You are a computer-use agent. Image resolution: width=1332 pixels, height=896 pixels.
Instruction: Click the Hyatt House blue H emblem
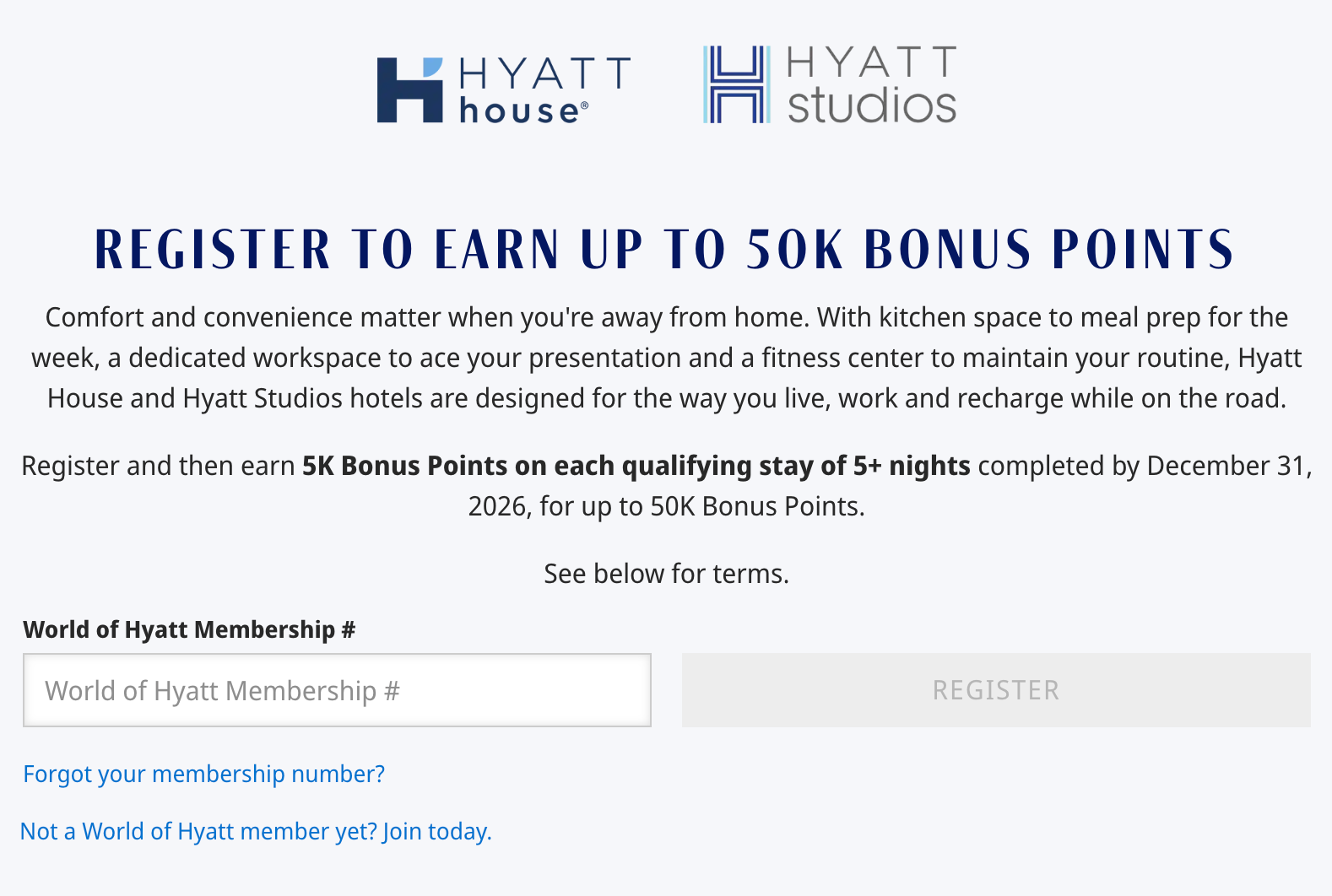point(409,90)
